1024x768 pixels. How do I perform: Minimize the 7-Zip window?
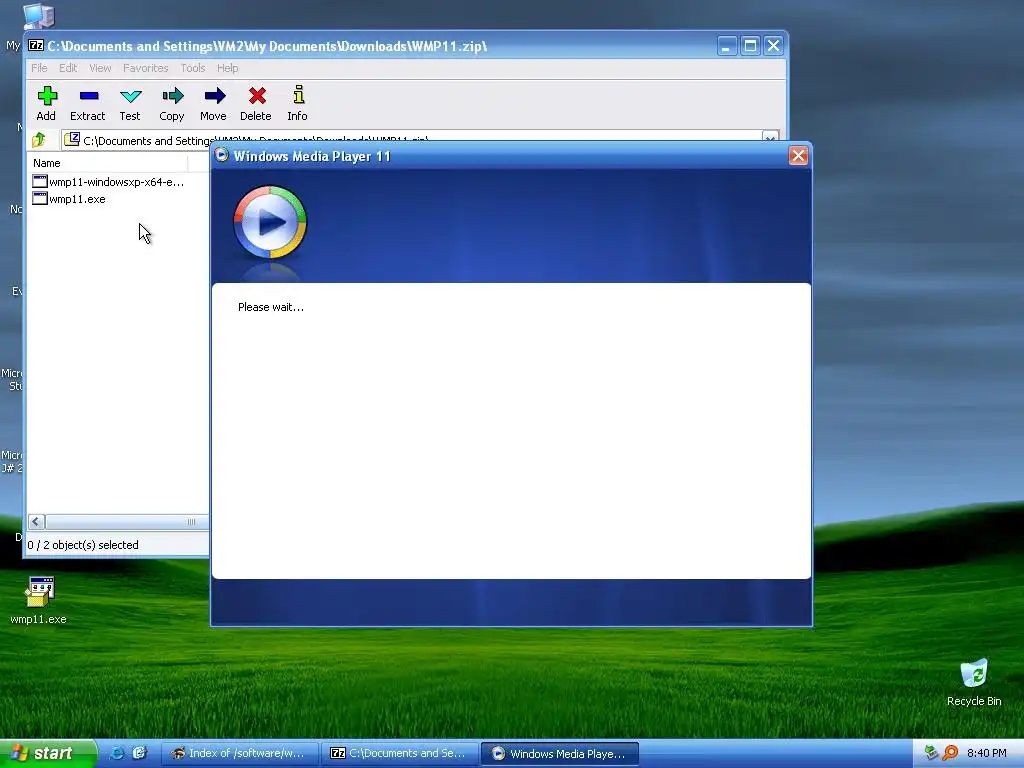pos(726,46)
